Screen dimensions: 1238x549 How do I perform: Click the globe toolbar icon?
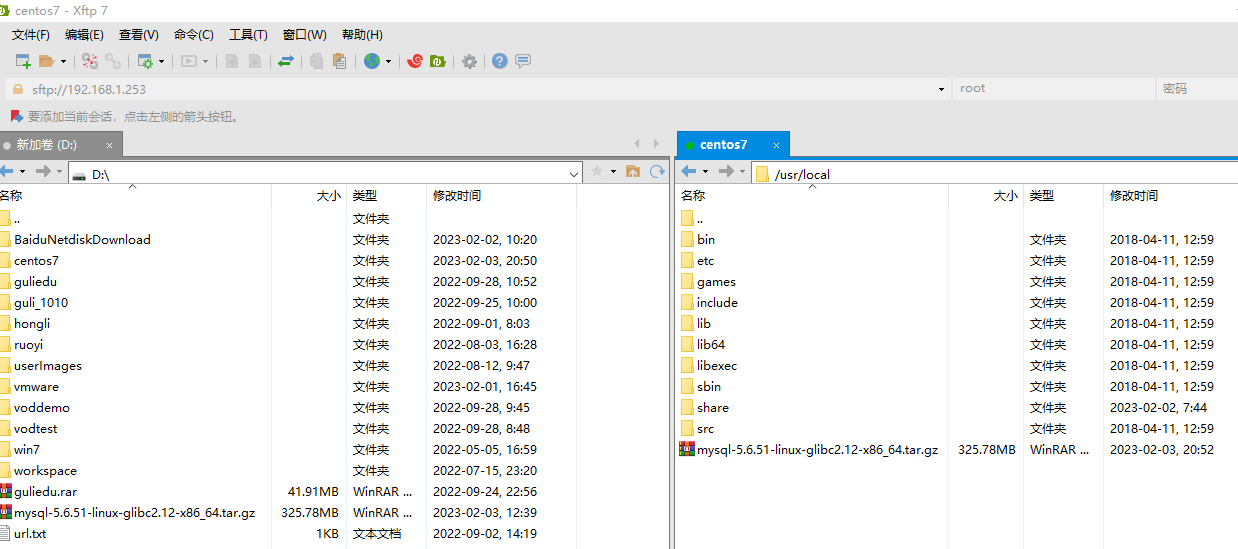(372, 61)
